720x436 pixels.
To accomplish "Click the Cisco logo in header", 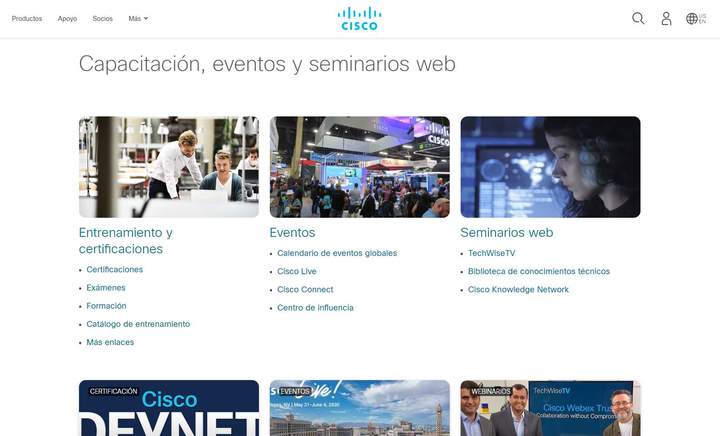I will pyautogui.click(x=359, y=18).
